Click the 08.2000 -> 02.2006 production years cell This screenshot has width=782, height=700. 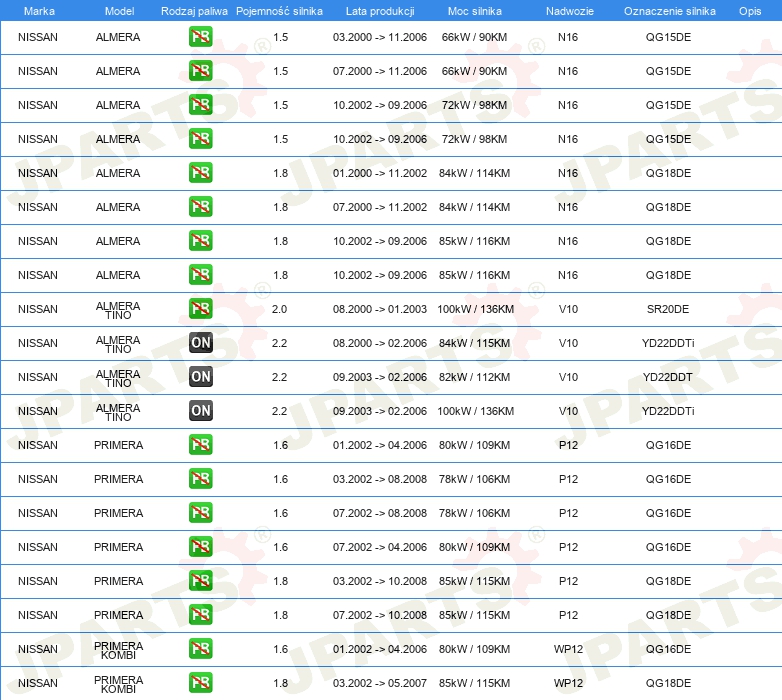coord(380,343)
